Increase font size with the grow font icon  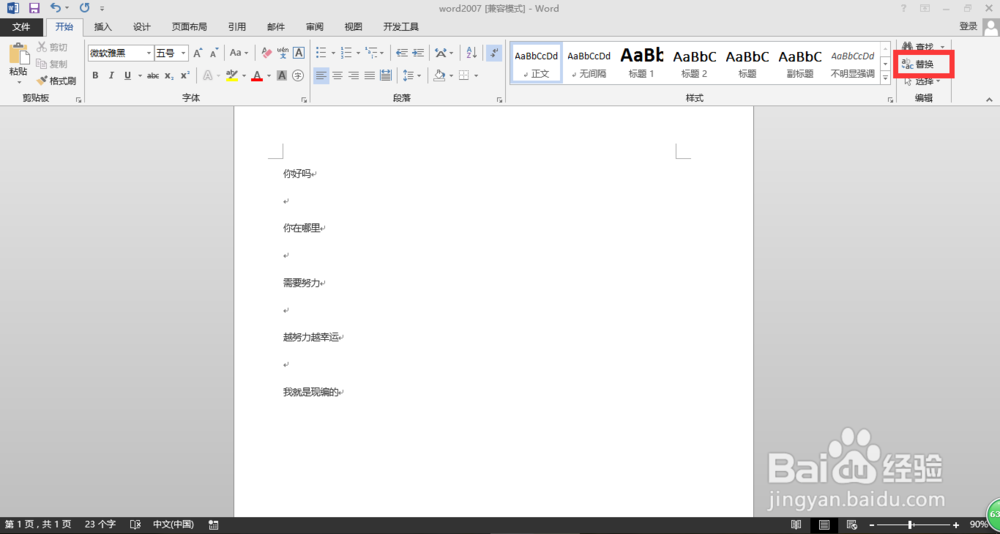198,53
